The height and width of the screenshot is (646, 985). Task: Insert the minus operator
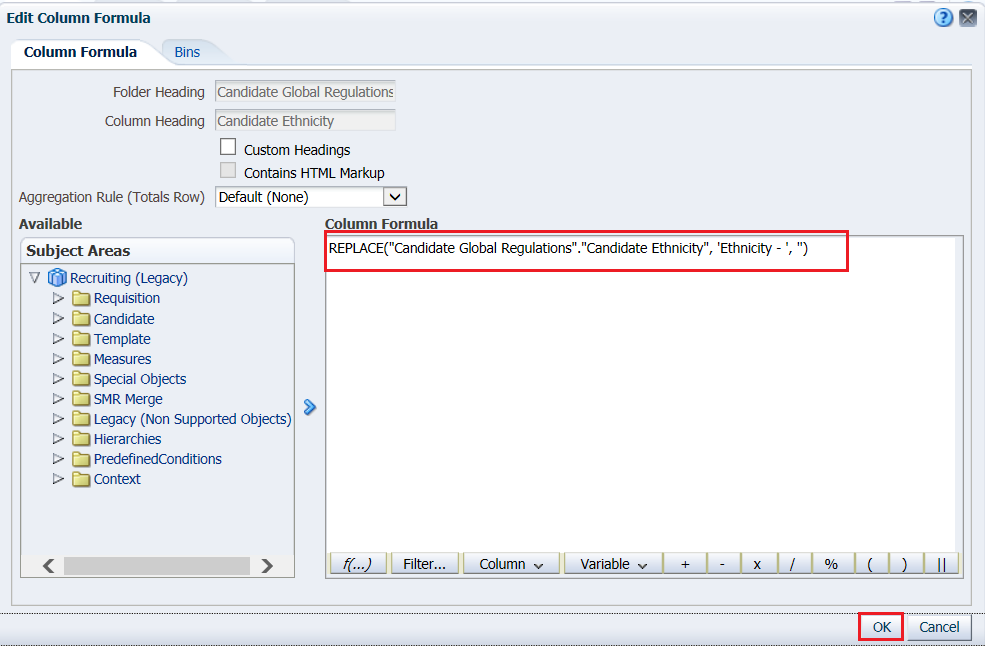click(722, 564)
